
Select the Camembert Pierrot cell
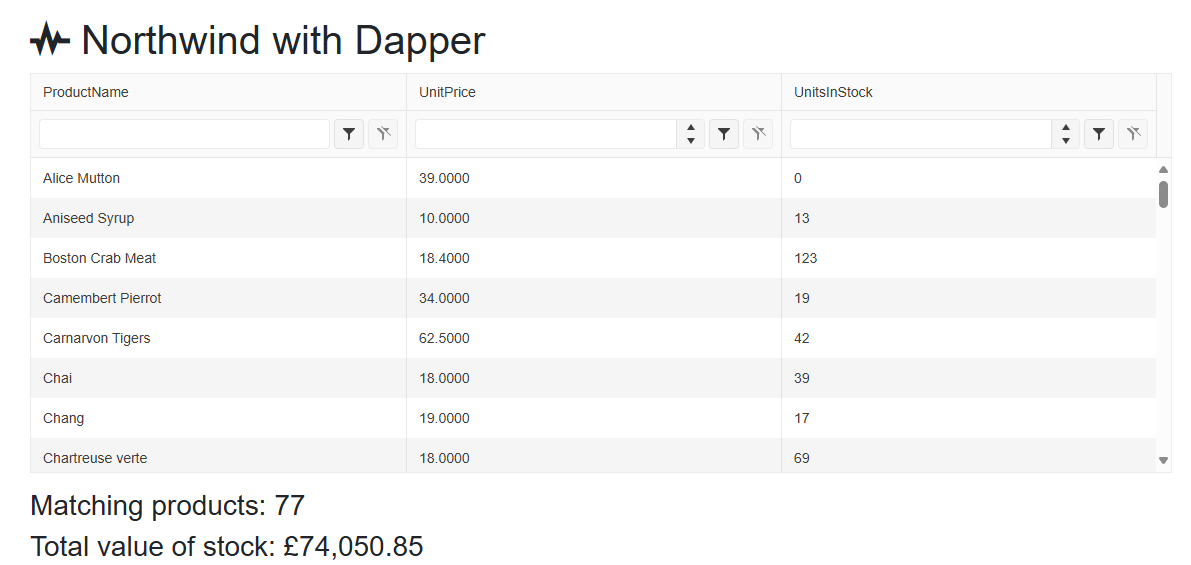click(x=219, y=298)
